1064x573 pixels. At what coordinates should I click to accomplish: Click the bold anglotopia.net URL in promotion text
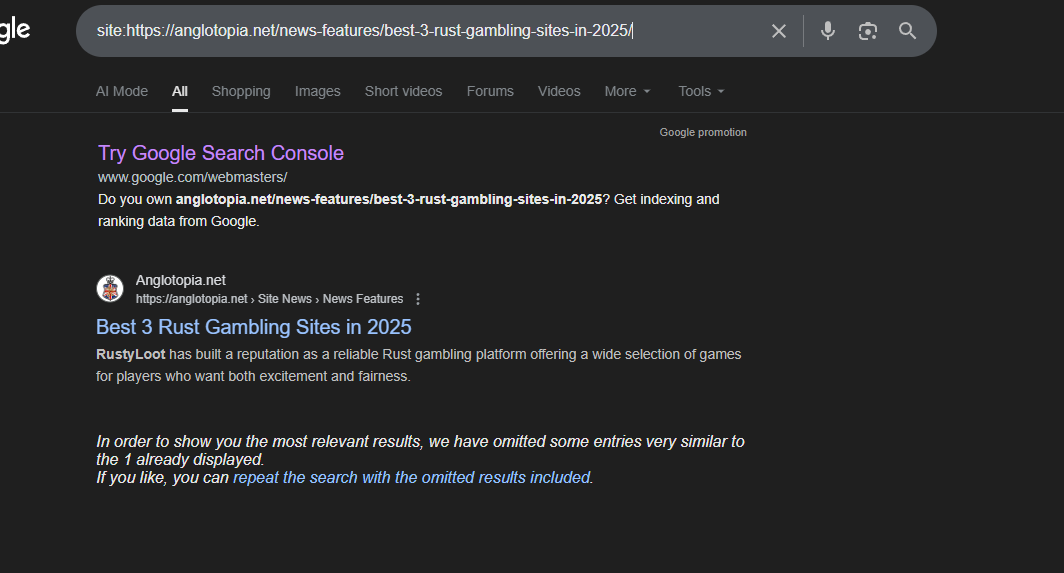click(389, 200)
